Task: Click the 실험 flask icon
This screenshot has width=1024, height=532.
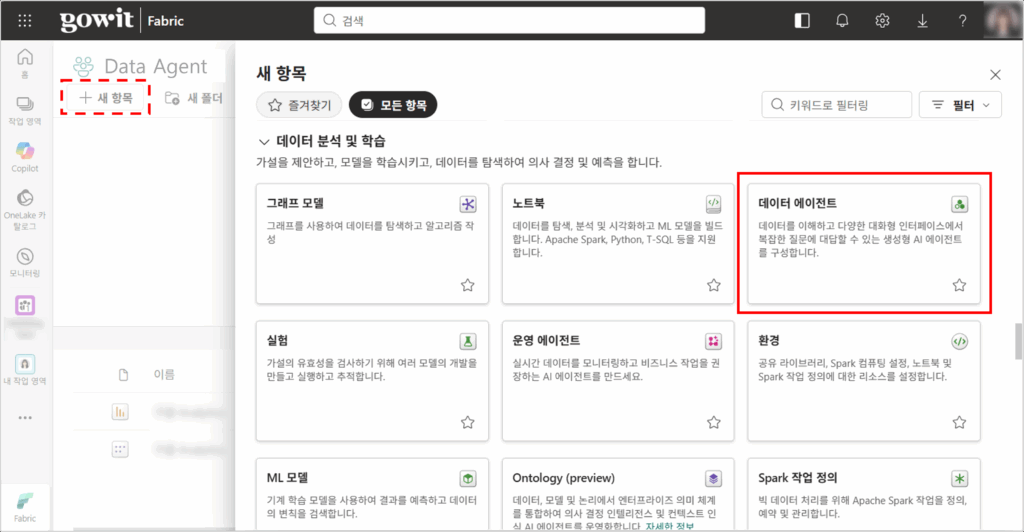Action: pos(468,341)
